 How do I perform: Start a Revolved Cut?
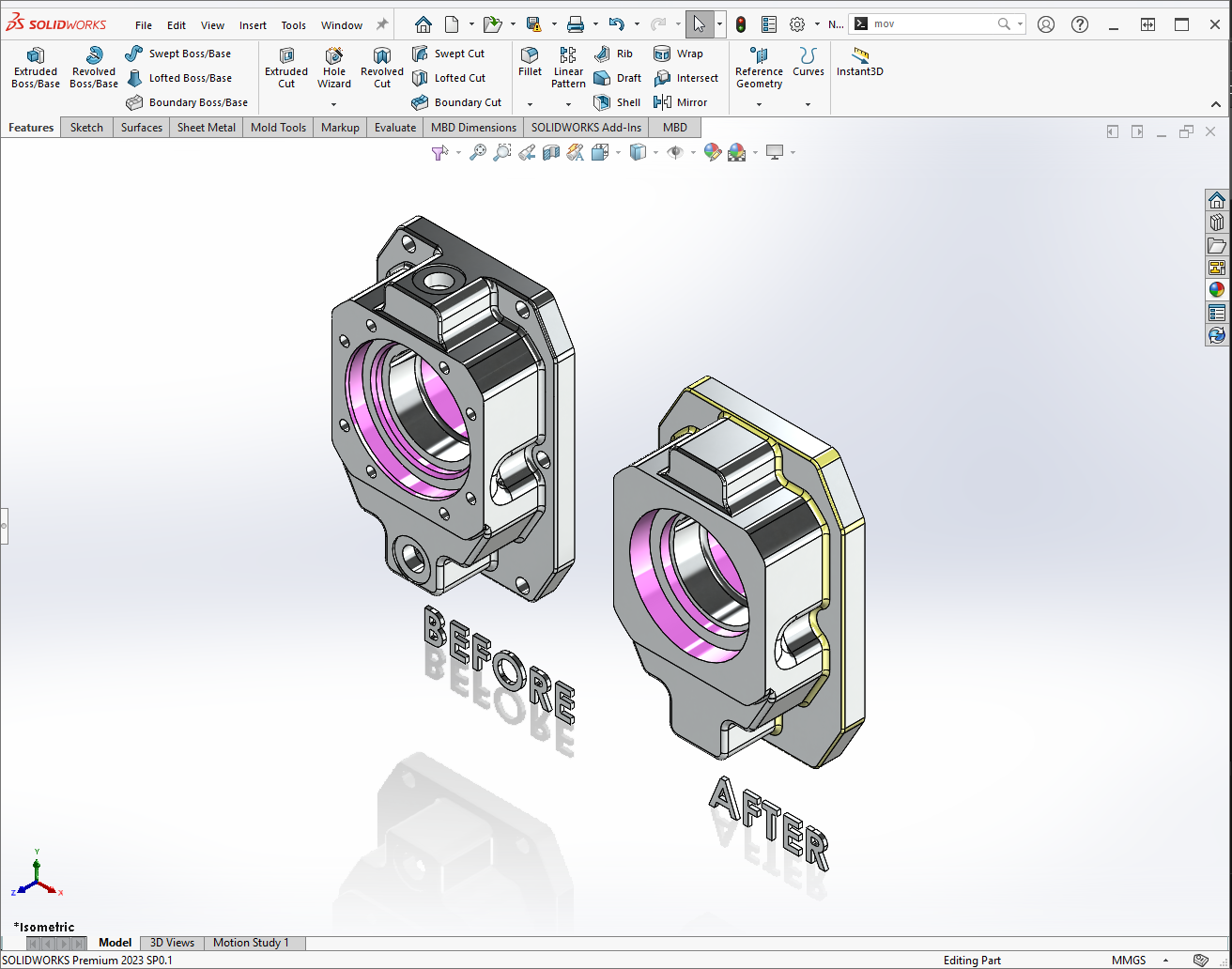pyautogui.click(x=382, y=68)
